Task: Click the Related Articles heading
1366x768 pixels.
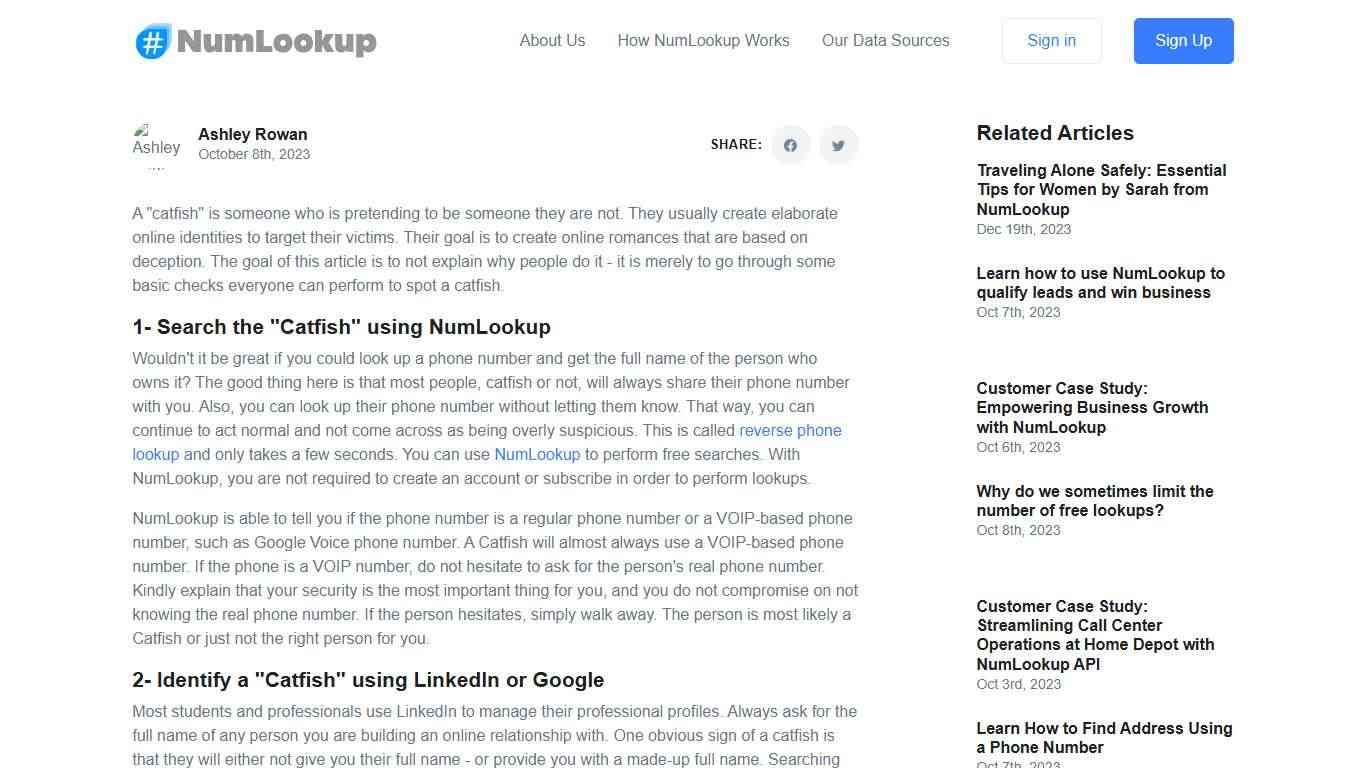Action: pos(1054,133)
